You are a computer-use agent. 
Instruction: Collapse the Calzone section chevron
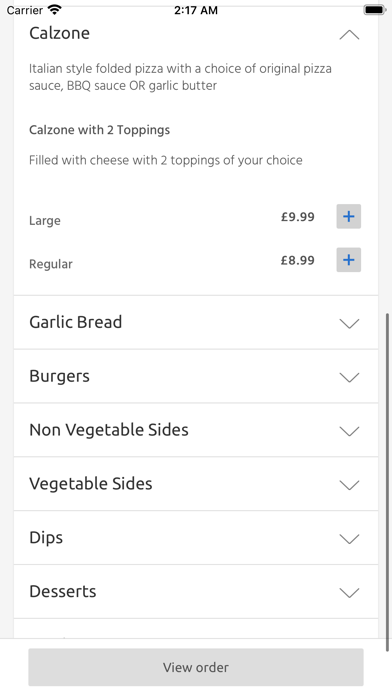[349, 35]
